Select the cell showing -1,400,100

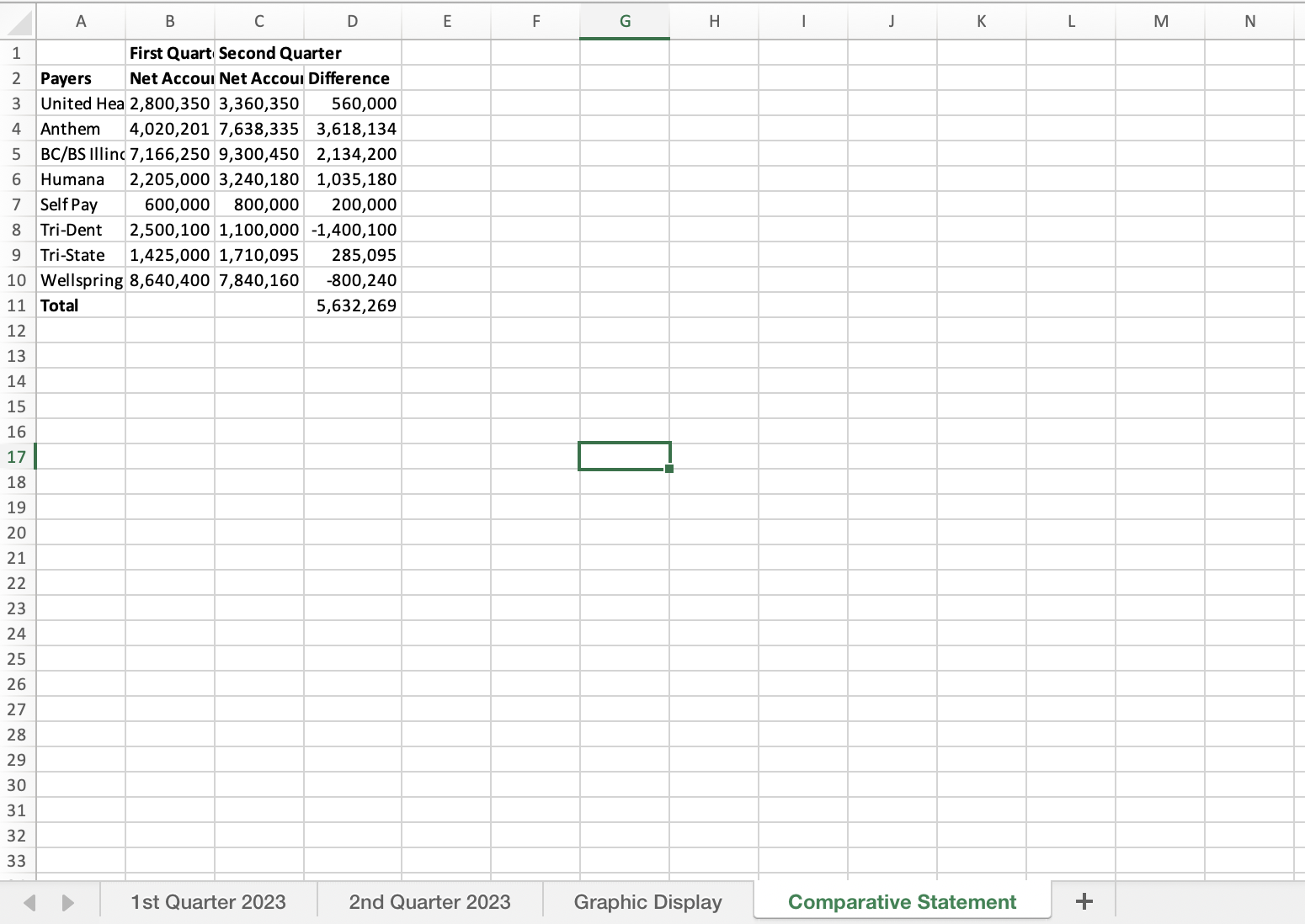pyautogui.click(x=352, y=229)
